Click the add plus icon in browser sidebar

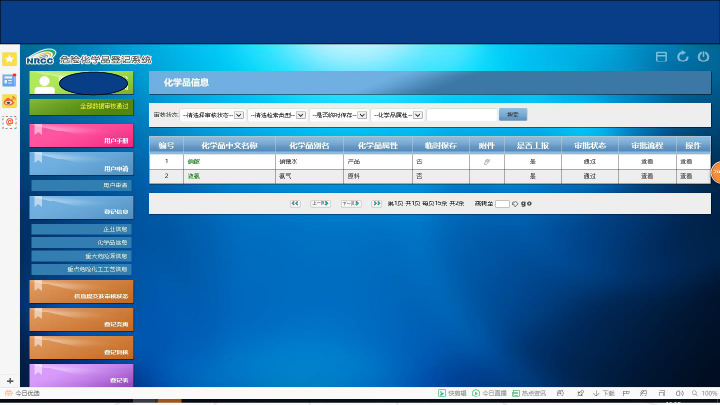pos(9,381)
